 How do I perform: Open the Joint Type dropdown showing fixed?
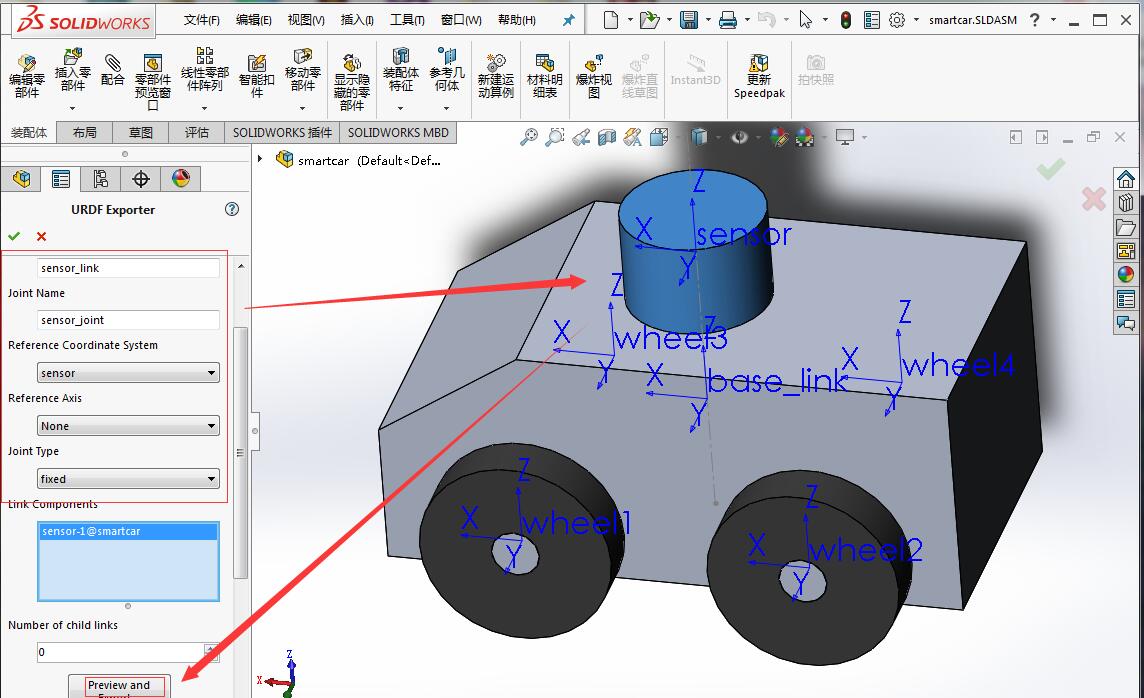(x=128, y=479)
